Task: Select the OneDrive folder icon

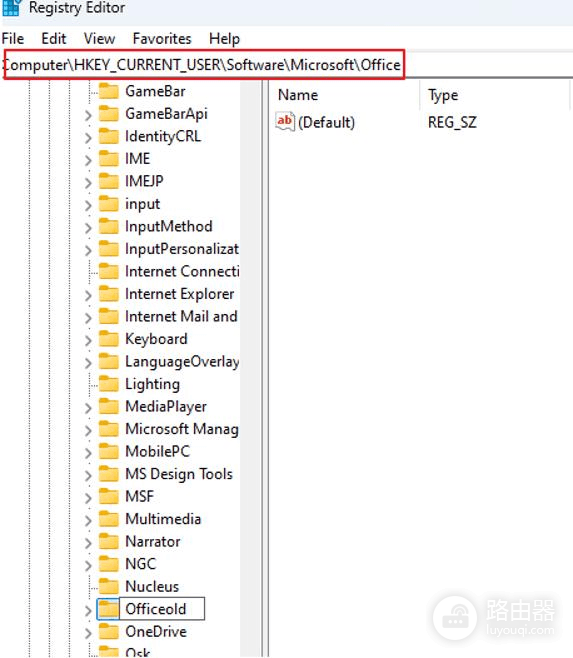Action: tap(109, 632)
